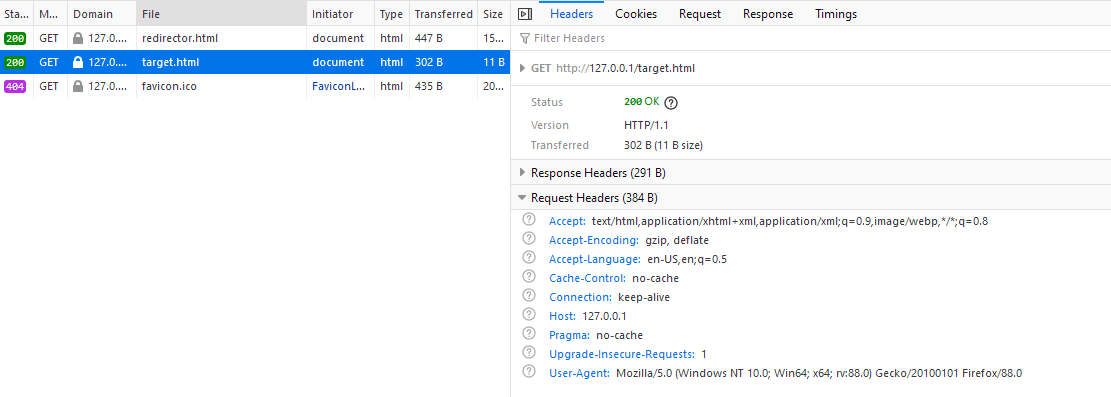
Task: Click the Mozilla/5.0 User-Agent value
Action: point(819,372)
